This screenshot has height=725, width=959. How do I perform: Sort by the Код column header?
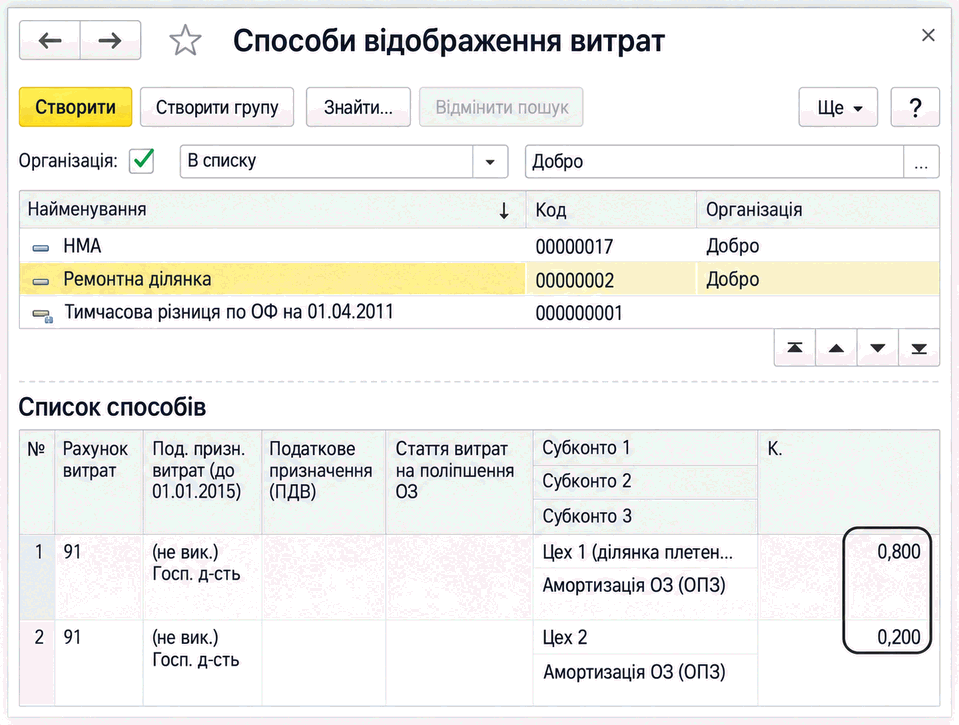point(611,210)
